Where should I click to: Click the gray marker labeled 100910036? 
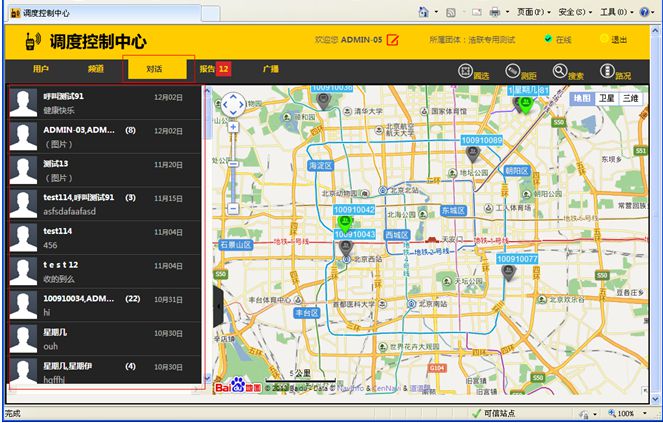click(x=323, y=101)
